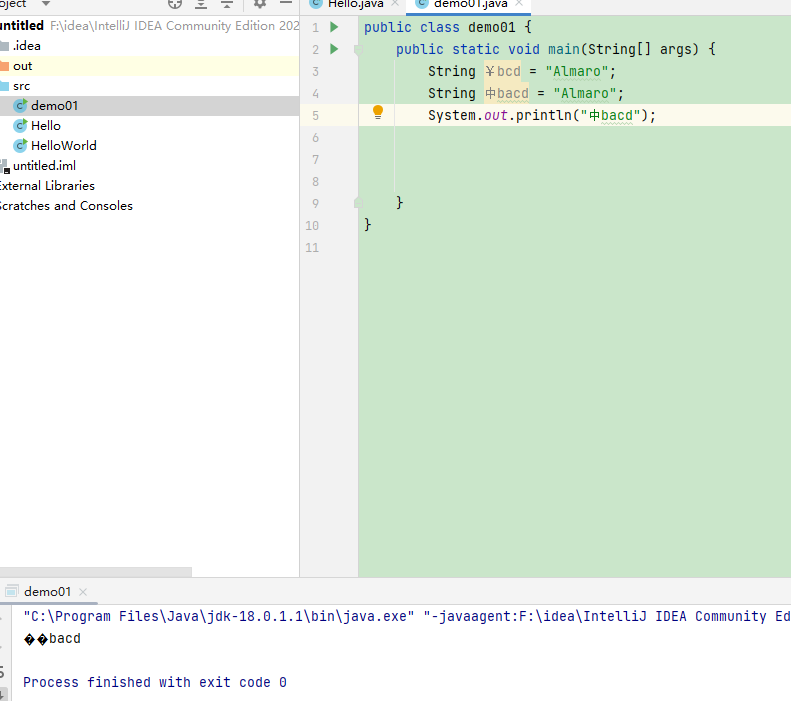Click line number 3 in the gutter

(x=315, y=72)
